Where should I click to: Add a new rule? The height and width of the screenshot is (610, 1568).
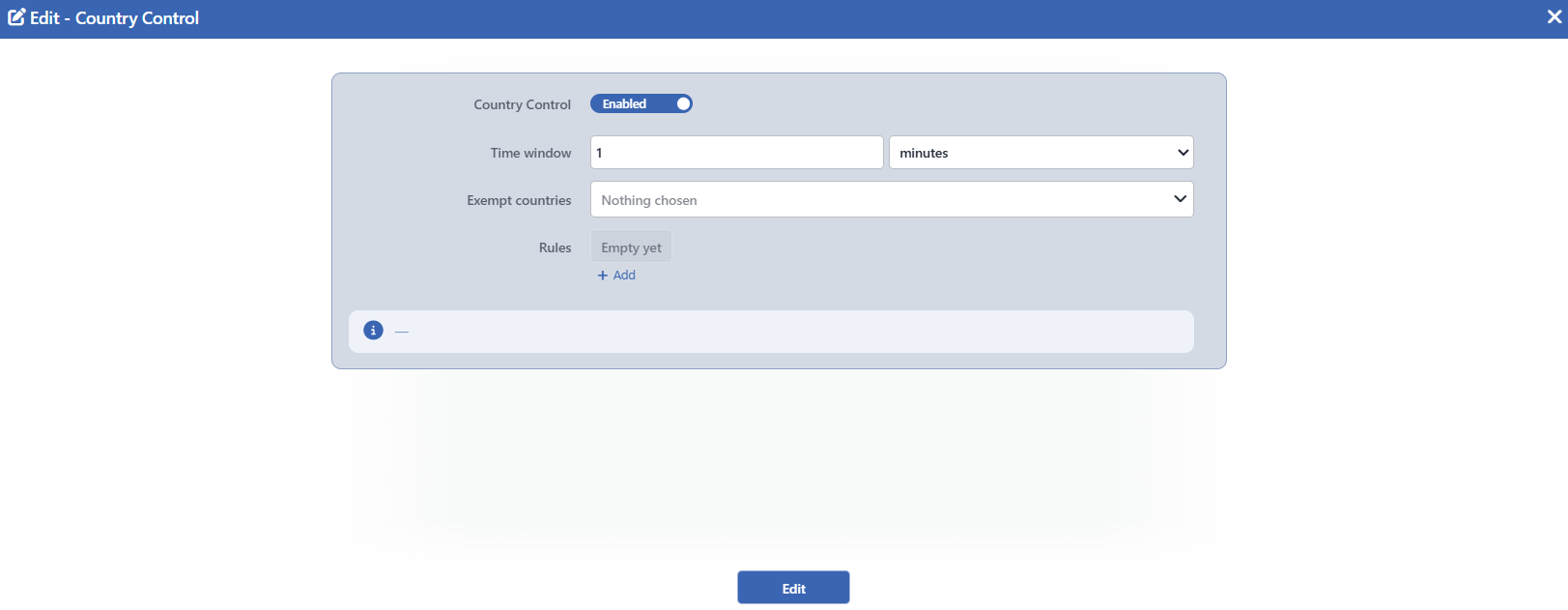click(616, 276)
